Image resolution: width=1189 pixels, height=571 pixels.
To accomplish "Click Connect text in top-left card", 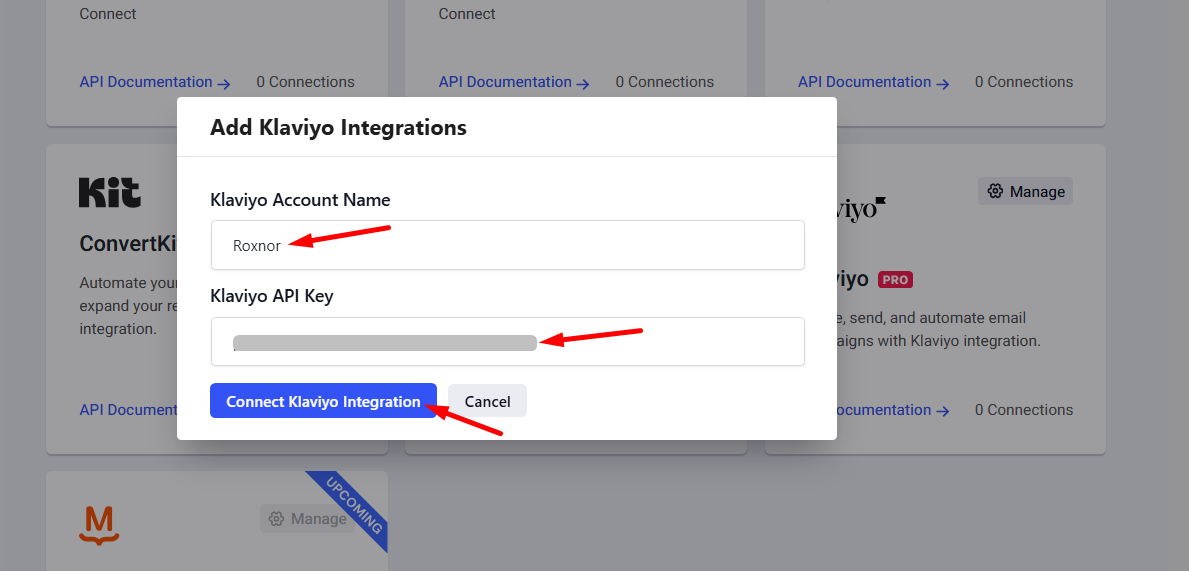I will click(x=108, y=14).
